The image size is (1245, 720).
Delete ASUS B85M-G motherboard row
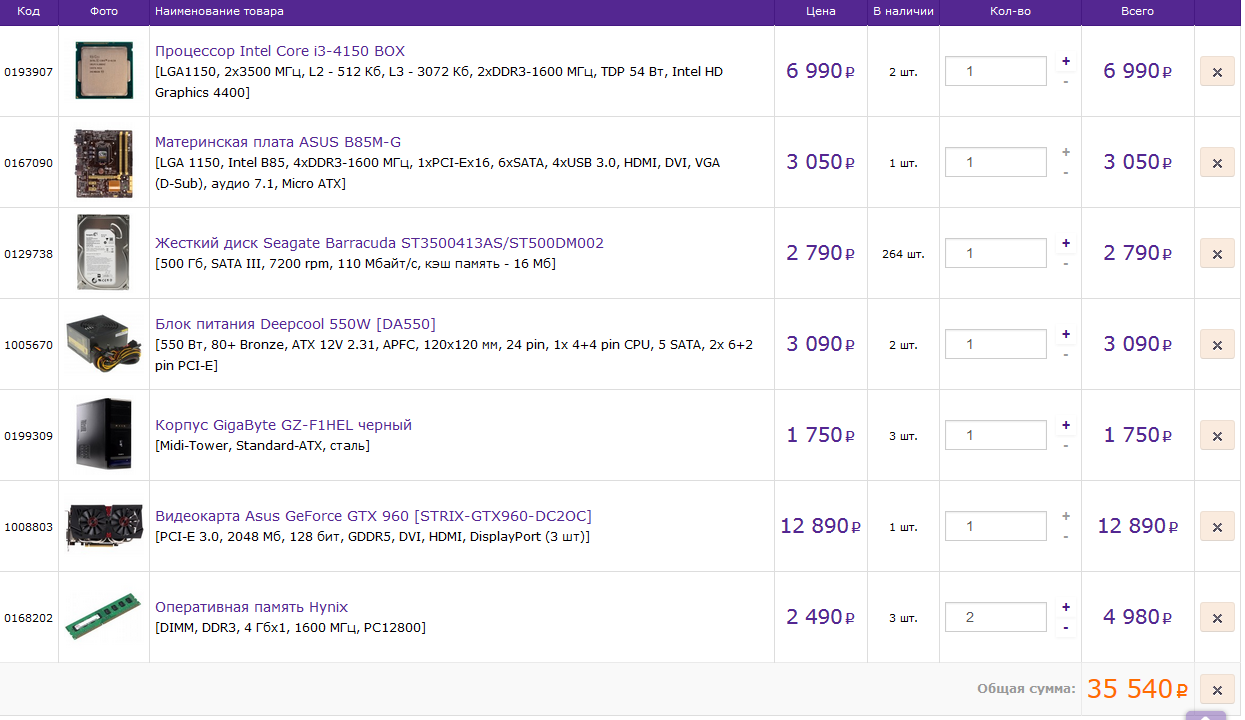(x=1217, y=163)
